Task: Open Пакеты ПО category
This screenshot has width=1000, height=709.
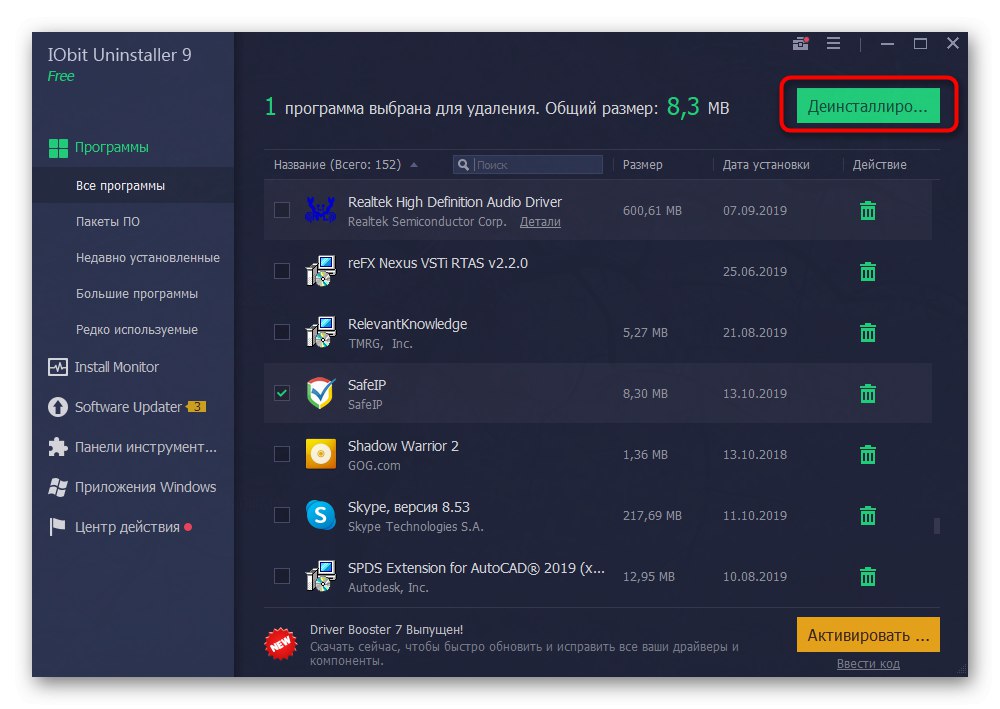Action: [x=108, y=222]
